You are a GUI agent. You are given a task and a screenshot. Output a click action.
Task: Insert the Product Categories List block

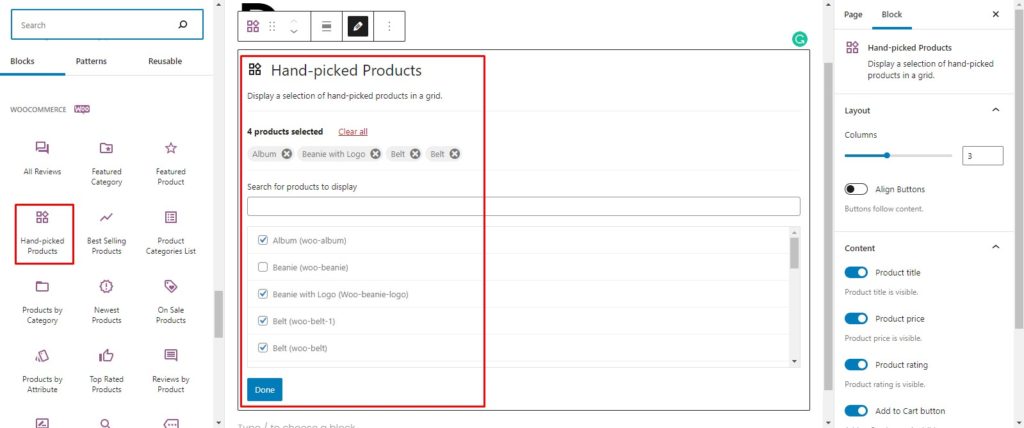170,233
